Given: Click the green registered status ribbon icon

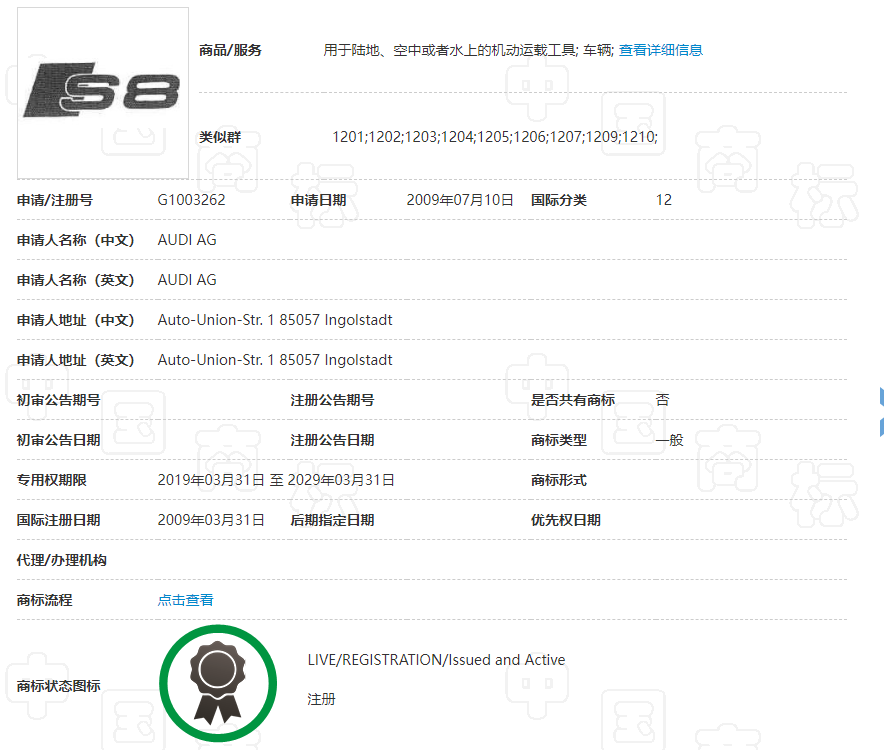Looking at the screenshot, I should pos(218,683).
